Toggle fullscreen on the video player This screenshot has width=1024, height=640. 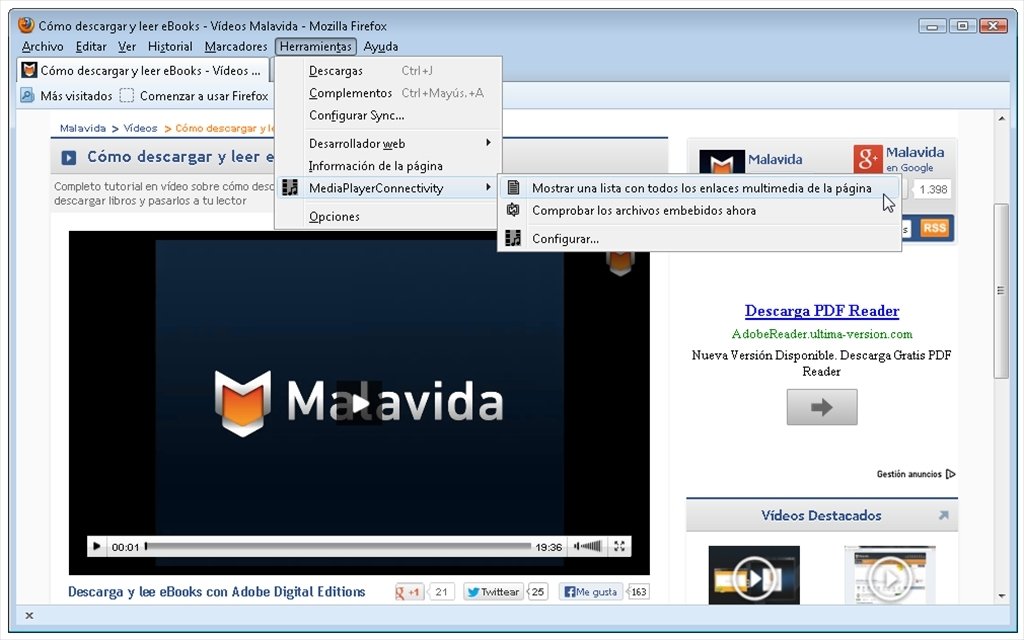[619, 546]
